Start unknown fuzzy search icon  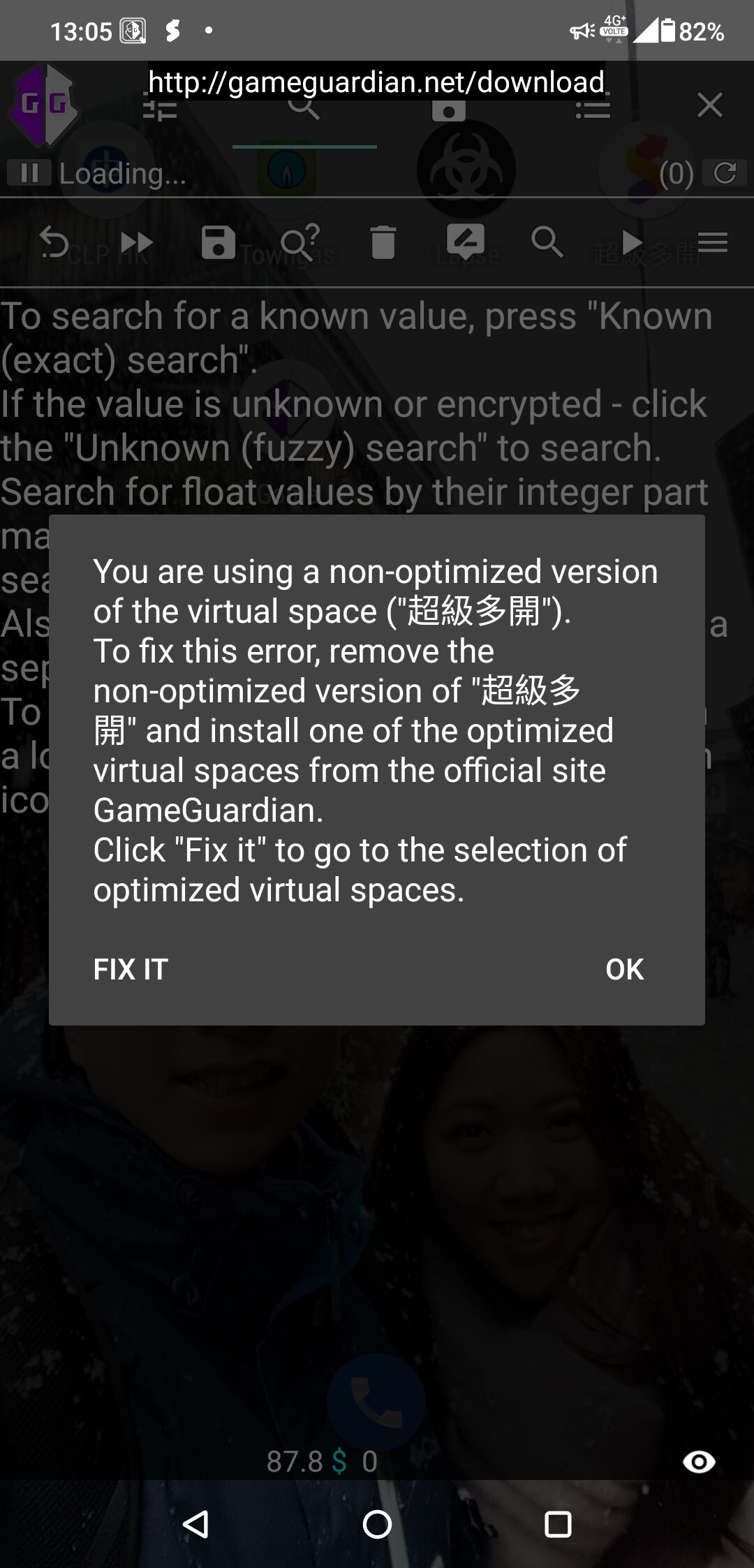(300, 242)
